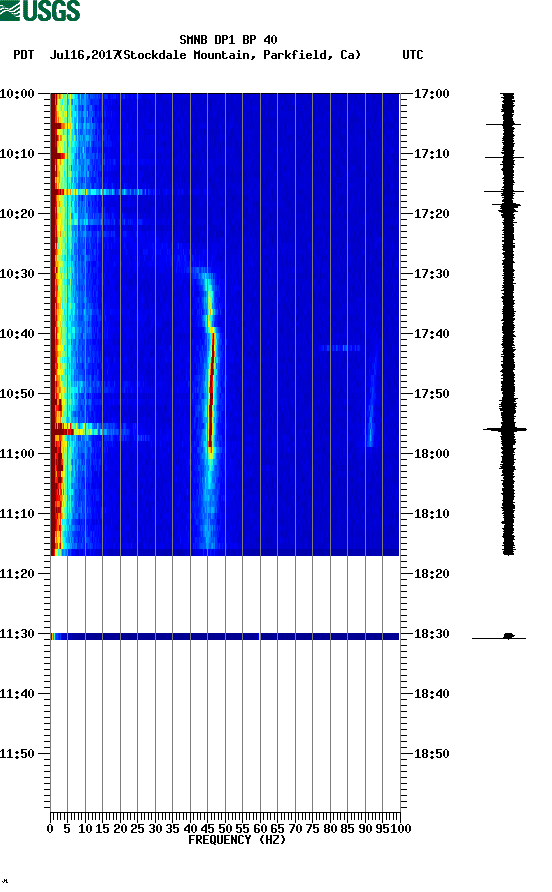Click the '18:50' UTC time label
Image resolution: width=552 pixels, height=892 pixels.
click(431, 754)
